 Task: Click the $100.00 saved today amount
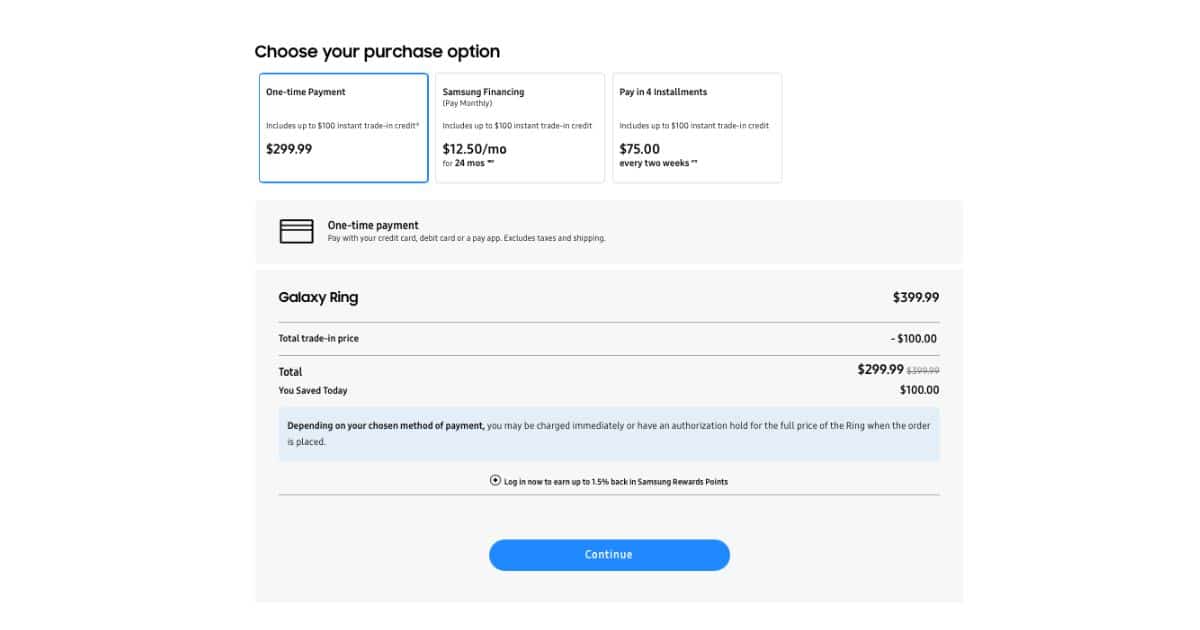click(919, 391)
